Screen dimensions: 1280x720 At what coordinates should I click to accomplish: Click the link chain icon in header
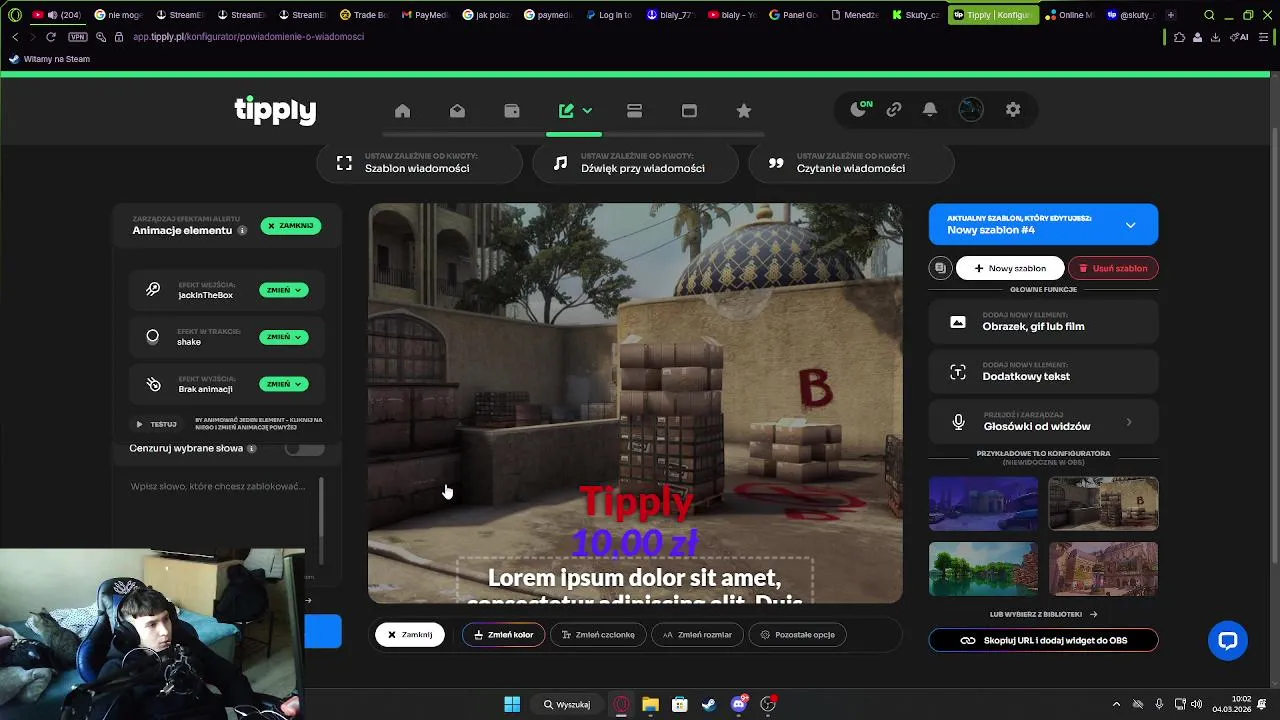point(894,110)
